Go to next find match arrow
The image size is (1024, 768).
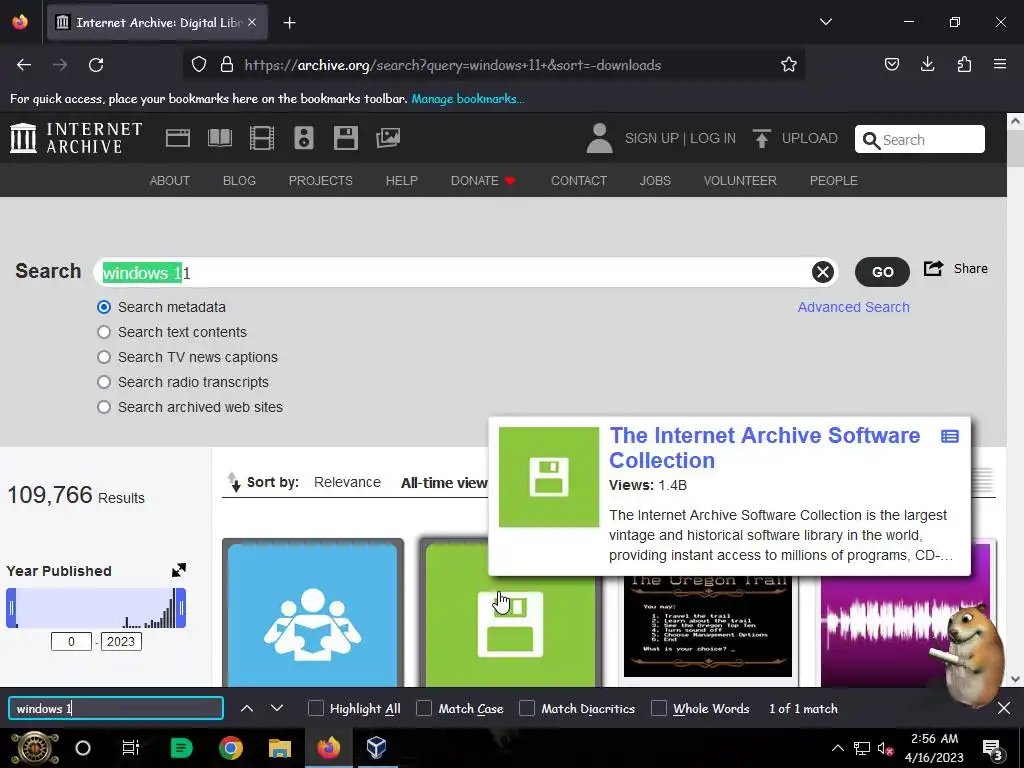pos(277,709)
